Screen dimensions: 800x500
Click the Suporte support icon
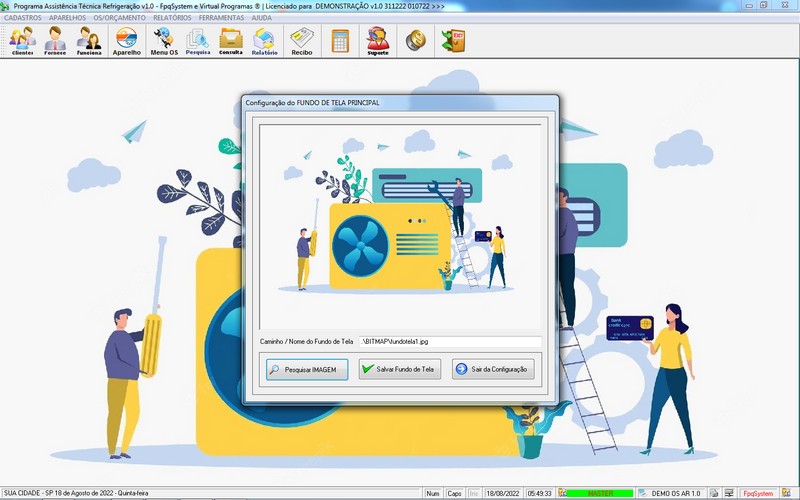click(377, 41)
